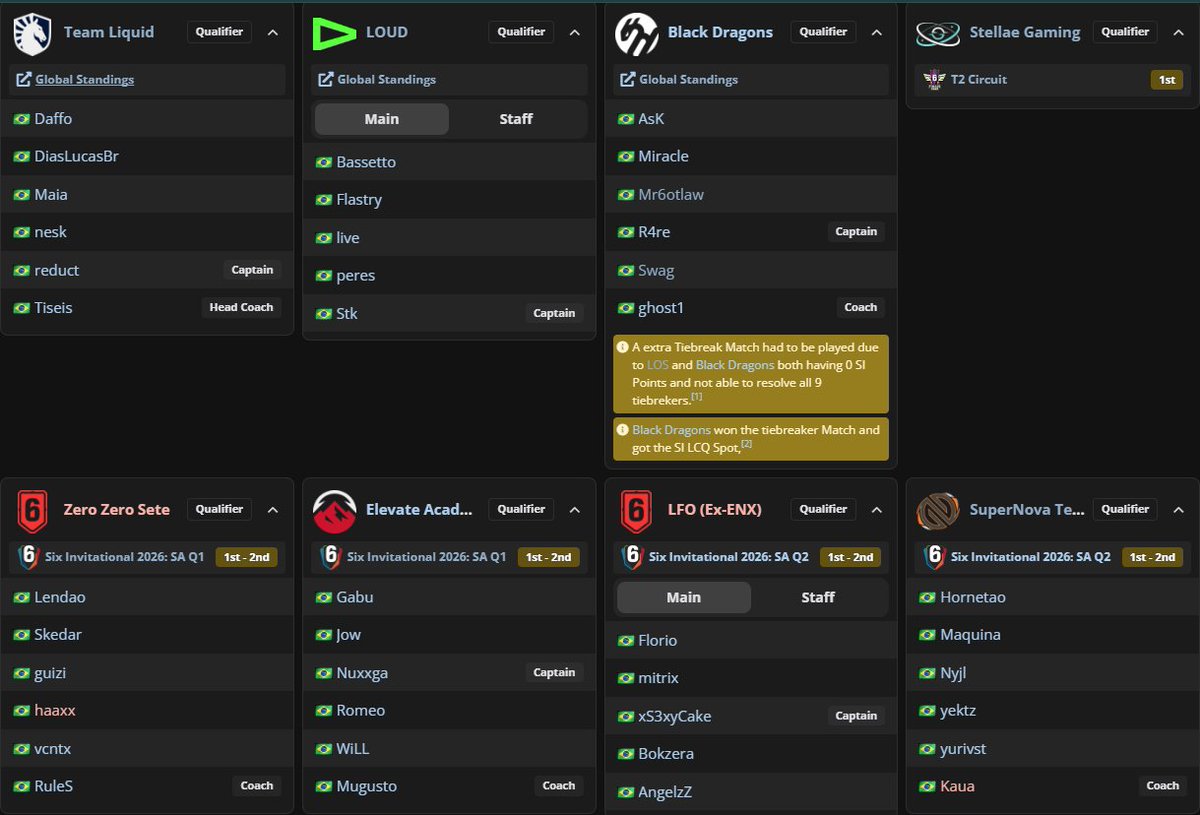Switch to Staff tab in LFO card
Screen dimensions: 1200x815
coord(818,597)
